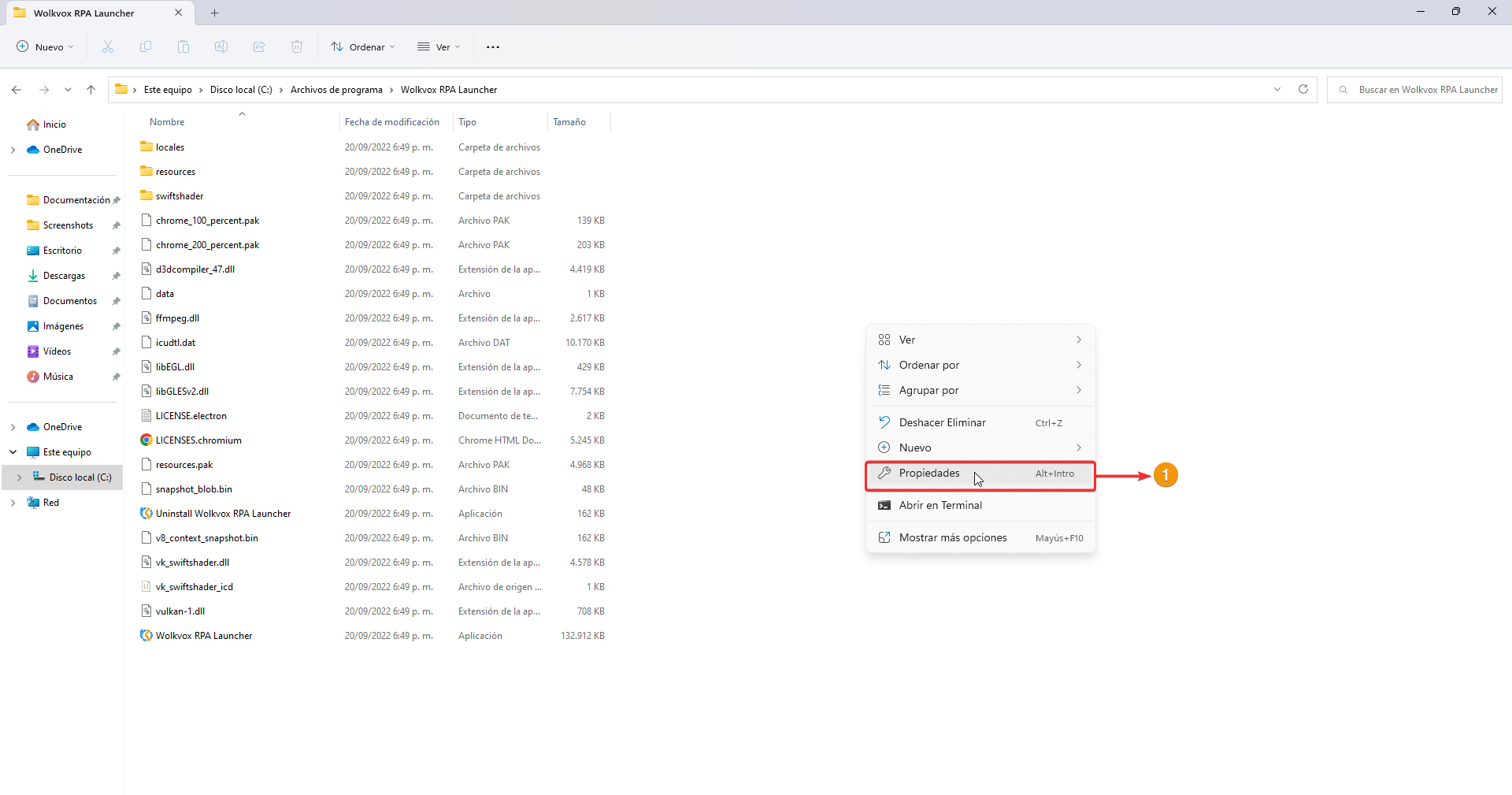Click the Paste clipboard icon
This screenshot has height=795, width=1512.
[x=183, y=46]
